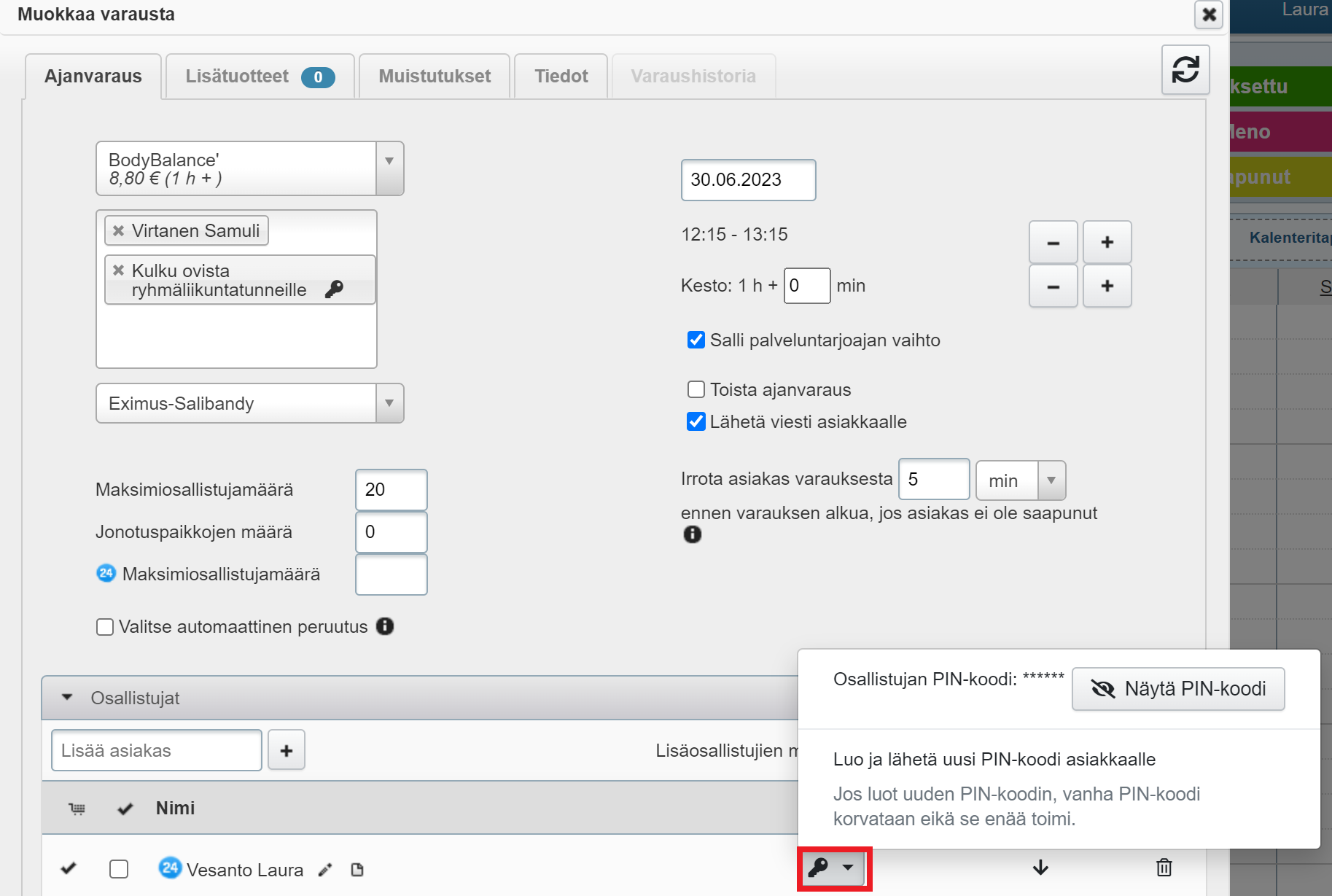The height and width of the screenshot is (896, 1332).
Task: Remove Virtanen Samuli tag with x icon
Action: coord(118,231)
